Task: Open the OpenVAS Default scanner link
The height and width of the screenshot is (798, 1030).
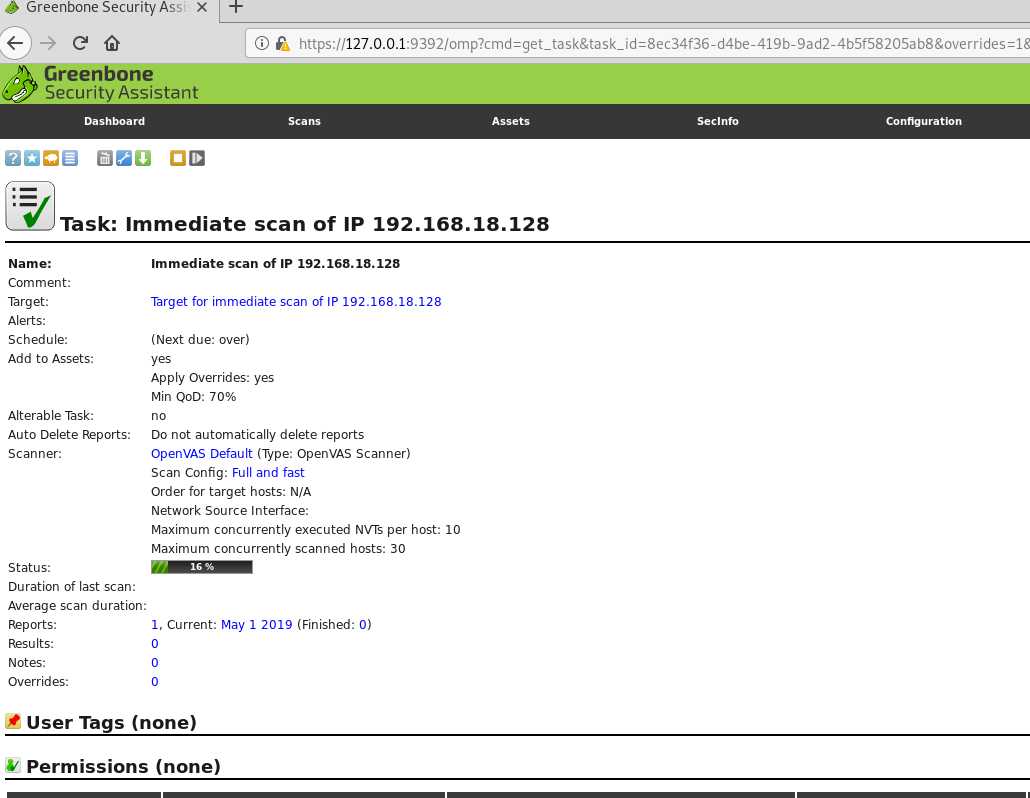Action: pos(202,453)
